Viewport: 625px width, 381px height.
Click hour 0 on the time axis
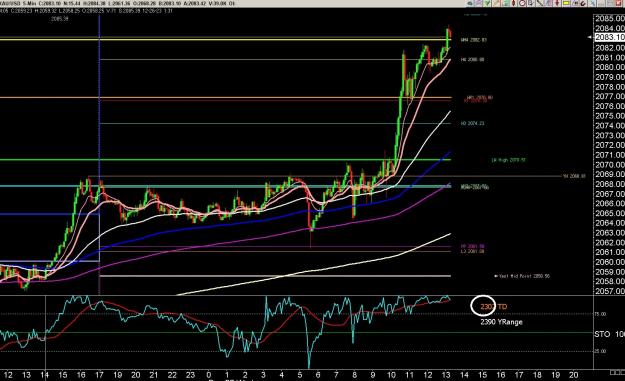click(x=209, y=375)
